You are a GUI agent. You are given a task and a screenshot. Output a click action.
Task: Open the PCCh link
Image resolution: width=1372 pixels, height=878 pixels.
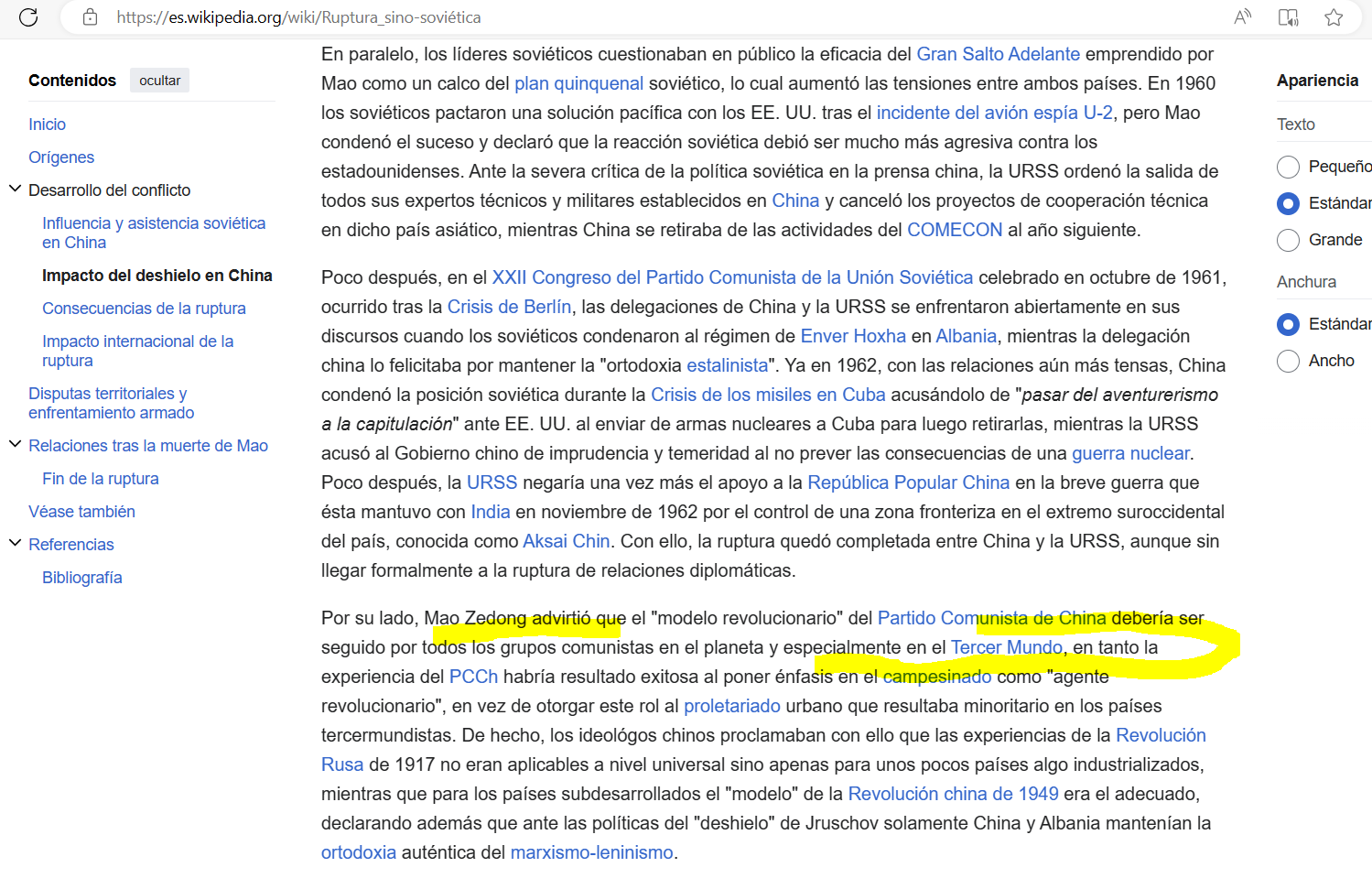click(473, 677)
